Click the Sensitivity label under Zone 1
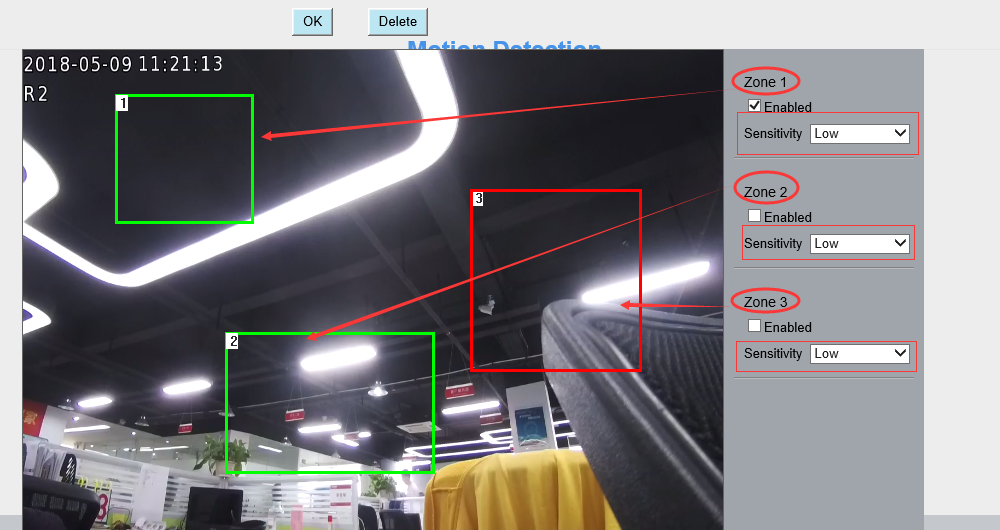The height and width of the screenshot is (530, 1000). point(772,134)
